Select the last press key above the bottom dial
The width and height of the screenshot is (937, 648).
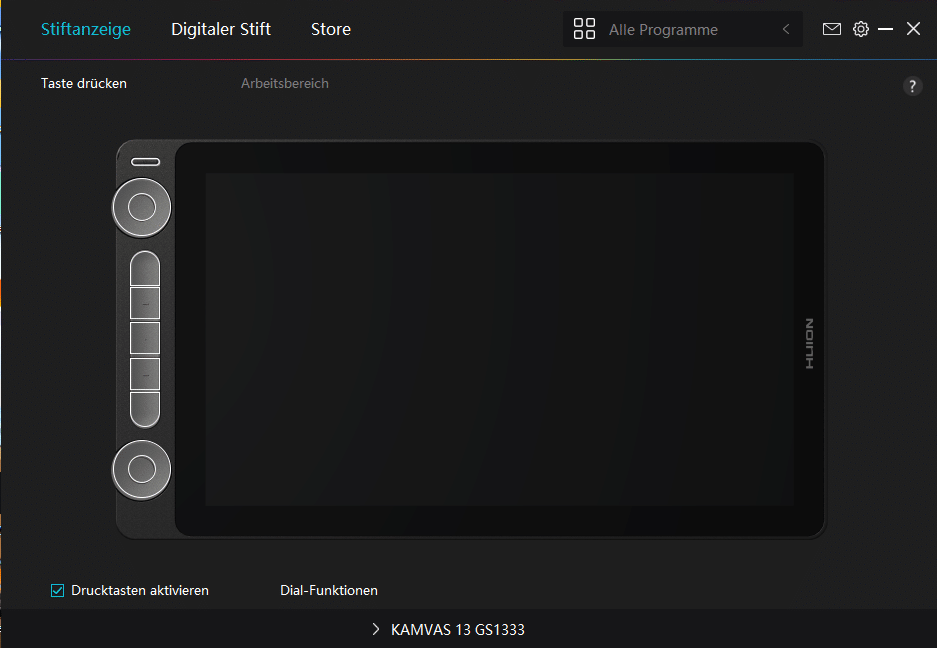(145, 408)
